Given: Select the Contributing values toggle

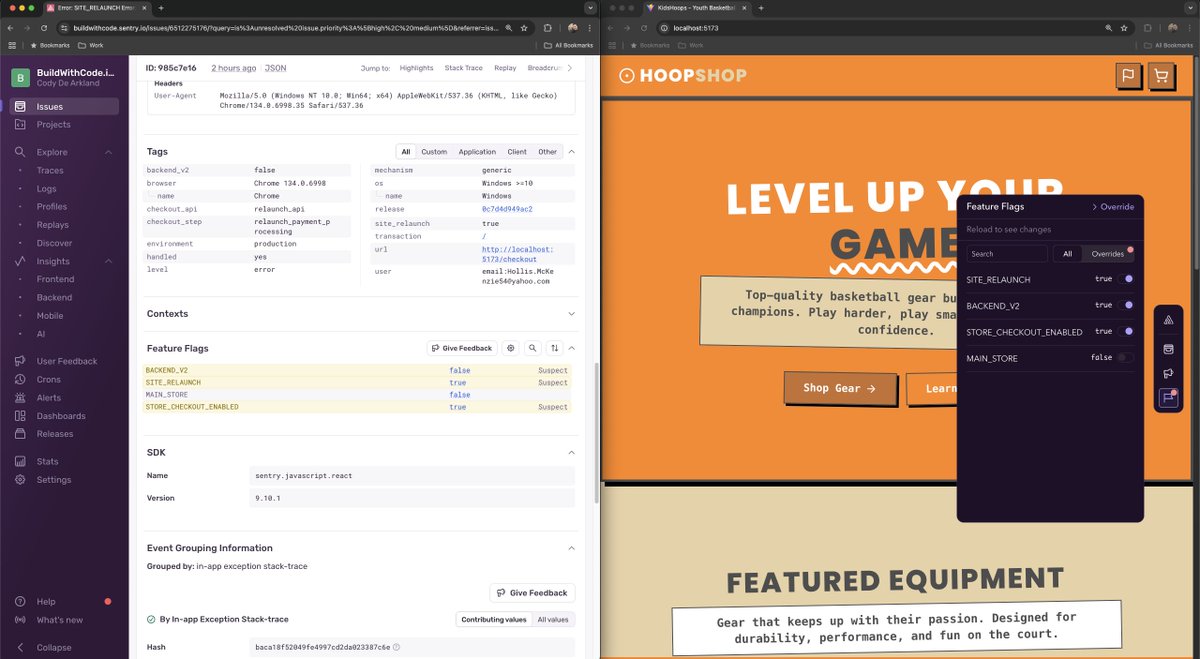Looking at the screenshot, I should 494,620.
